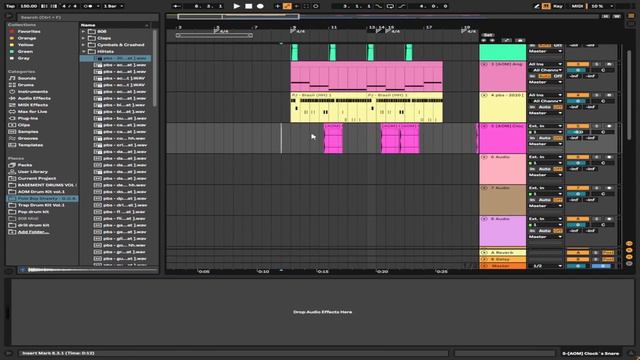Select the A Reverb return track

coord(502,253)
